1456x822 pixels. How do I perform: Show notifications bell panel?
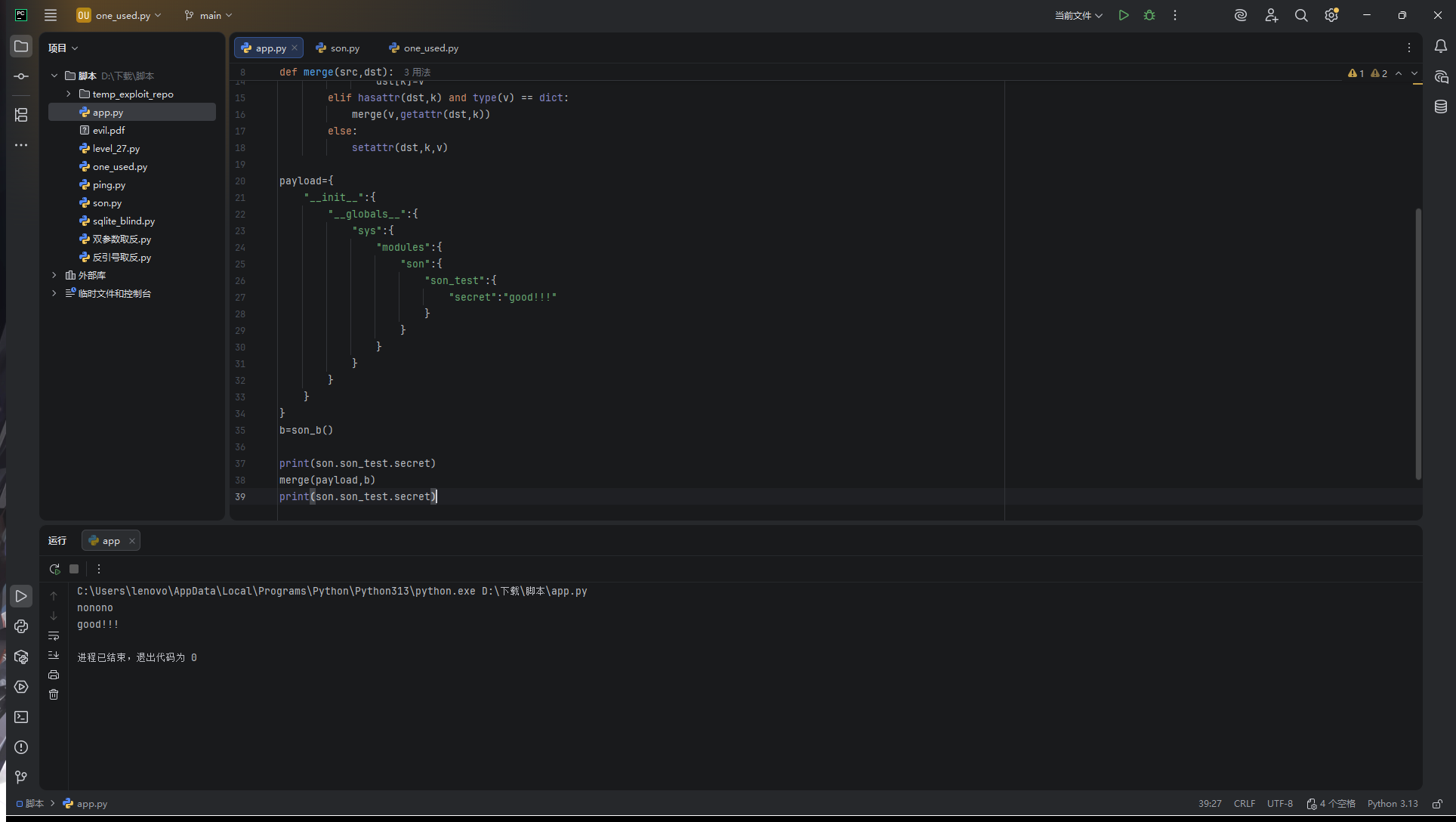(x=1440, y=46)
